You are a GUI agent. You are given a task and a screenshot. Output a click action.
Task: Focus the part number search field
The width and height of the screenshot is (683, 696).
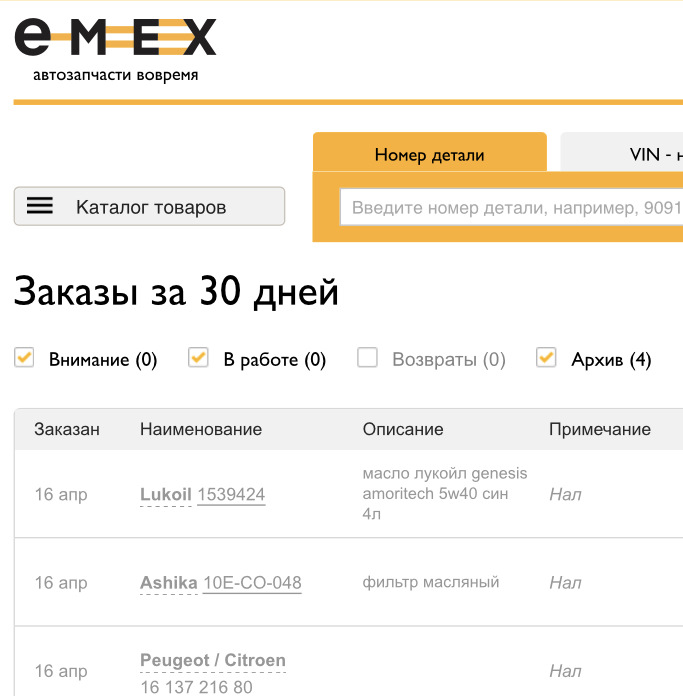pyautogui.click(x=511, y=207)
